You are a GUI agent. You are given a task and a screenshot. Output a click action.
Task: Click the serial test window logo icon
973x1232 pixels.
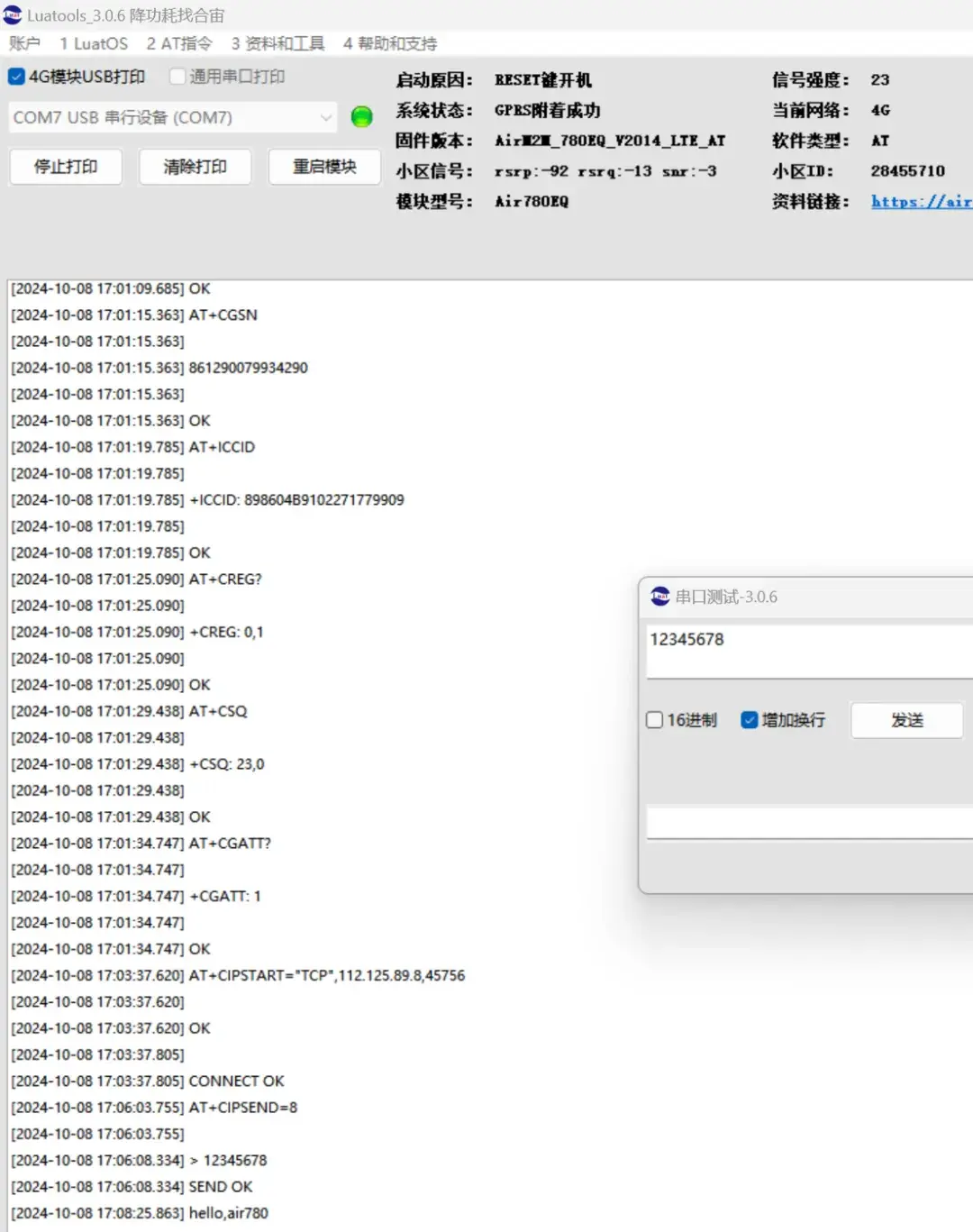tap(660, 596)
